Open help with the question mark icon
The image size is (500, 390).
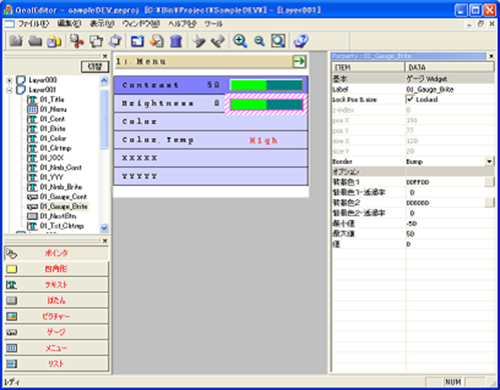point(301,41)
